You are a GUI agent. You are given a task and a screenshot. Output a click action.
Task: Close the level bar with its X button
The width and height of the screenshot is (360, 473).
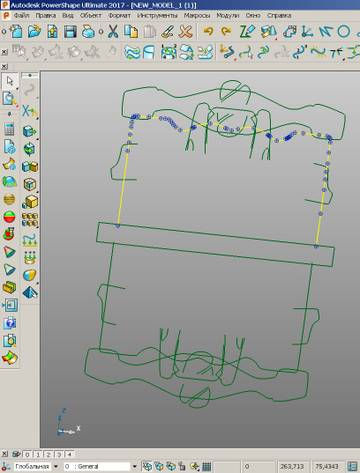click(4, 454)
